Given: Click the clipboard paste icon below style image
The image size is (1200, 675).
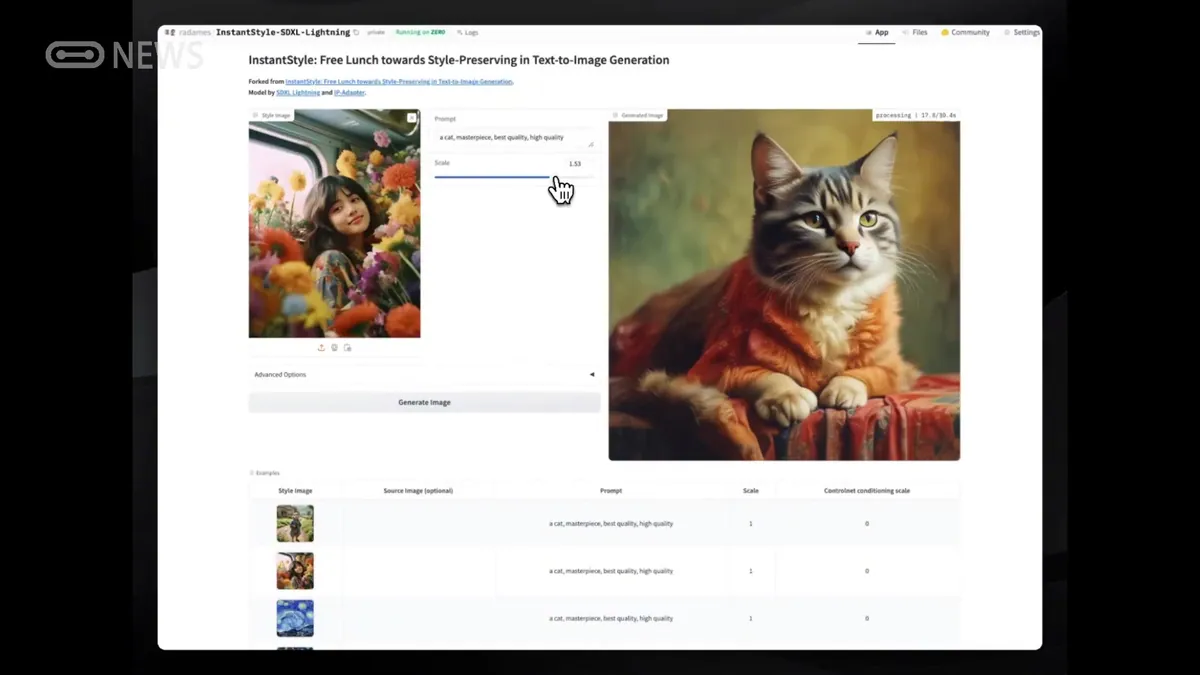Looking at the screenshot, I should 347,347.
